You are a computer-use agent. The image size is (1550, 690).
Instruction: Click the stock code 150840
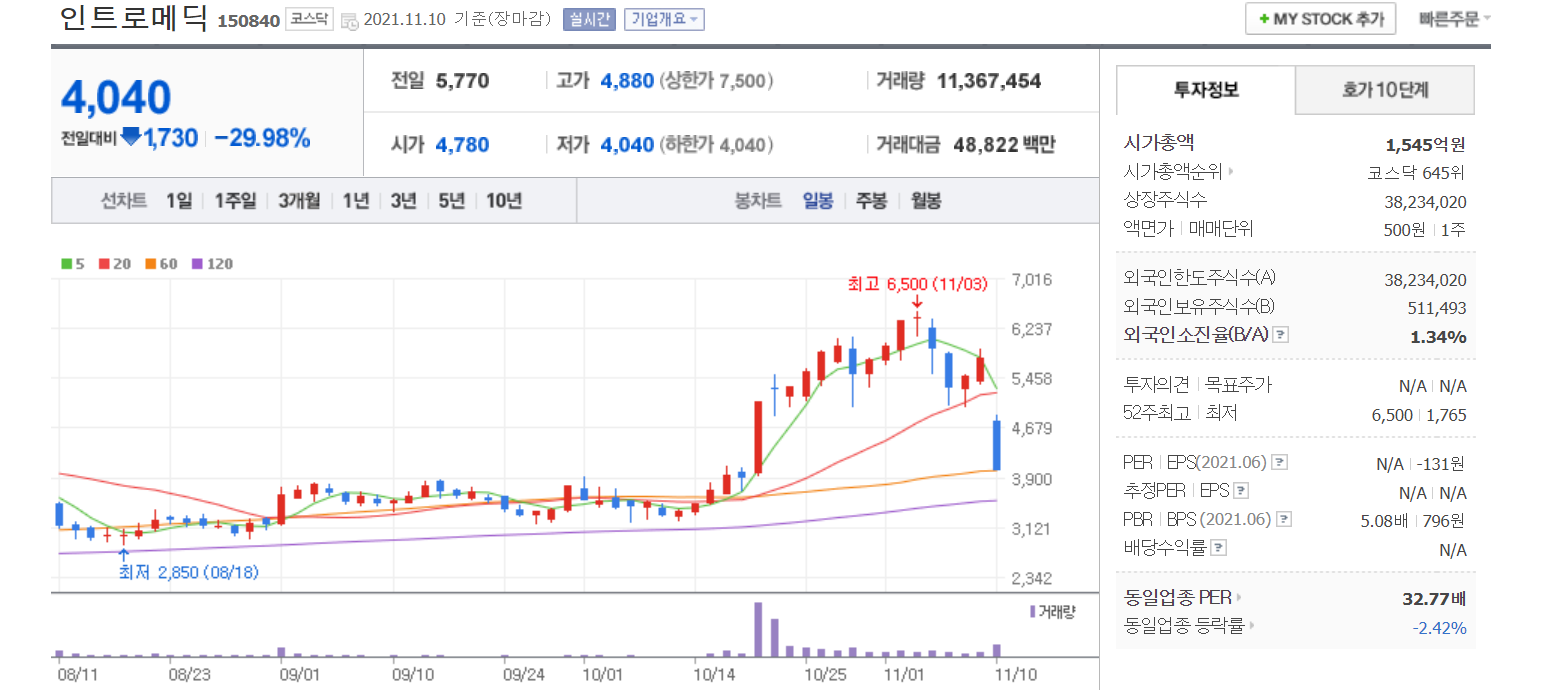coord(248,21)
